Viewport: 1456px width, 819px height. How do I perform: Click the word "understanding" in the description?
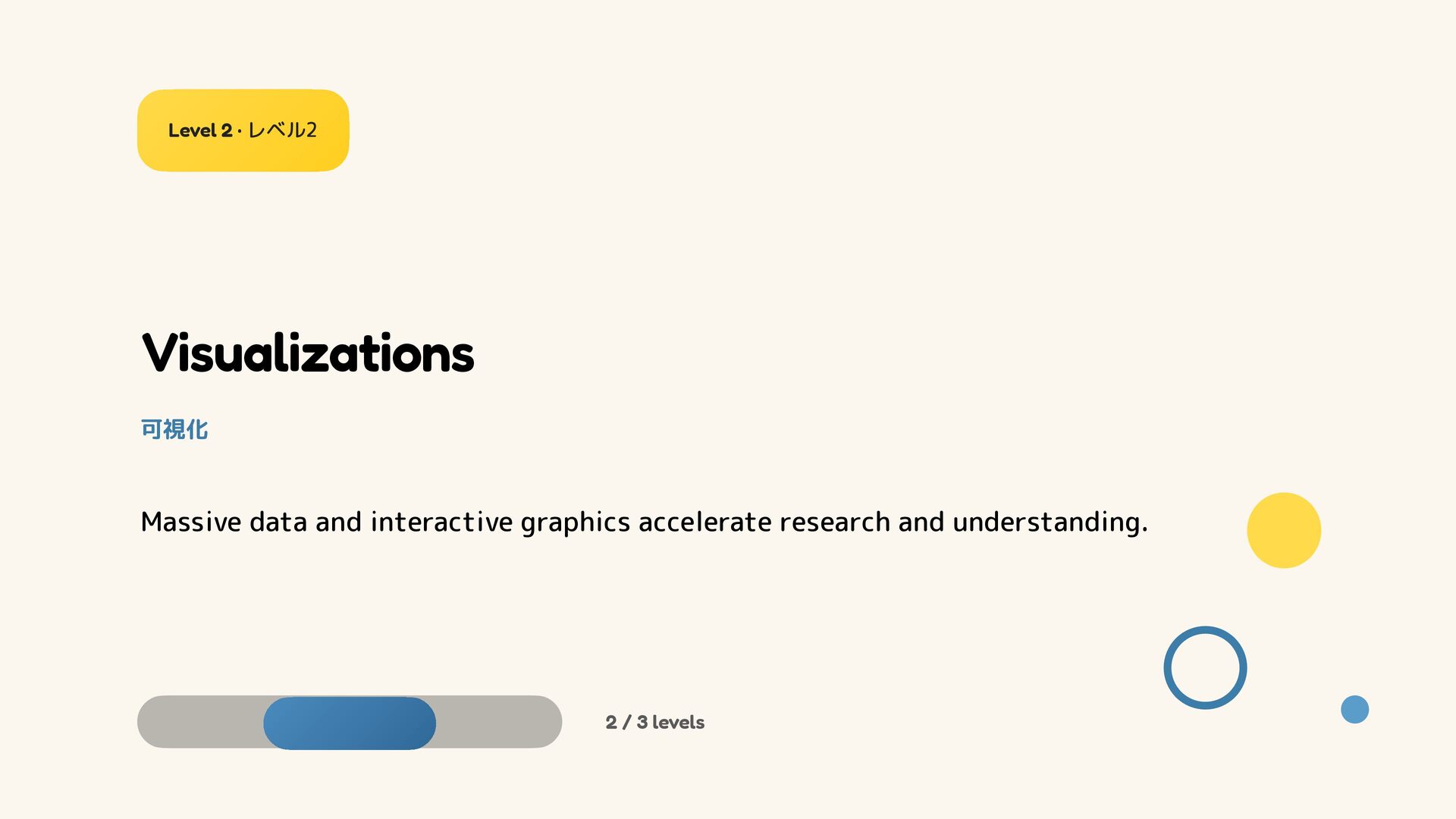tap(1046, 522)
